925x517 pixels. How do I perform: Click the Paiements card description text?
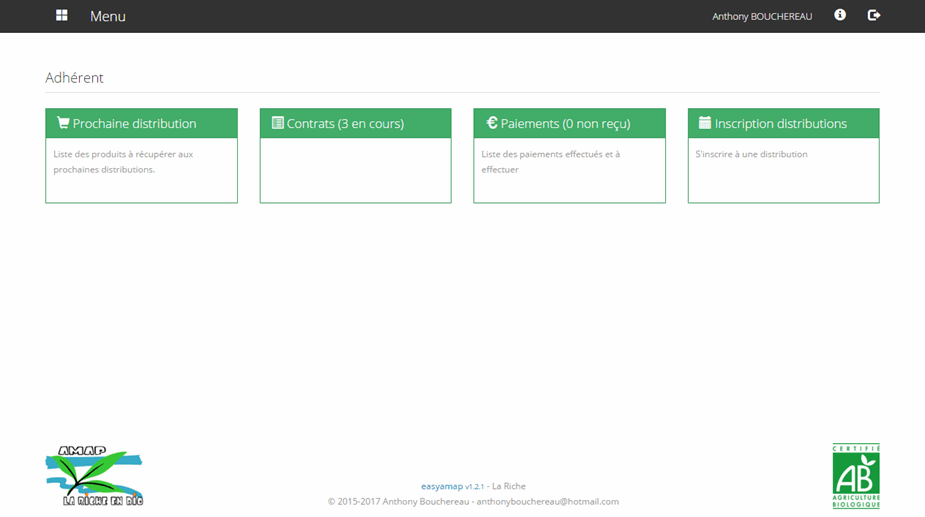pos(550,162)
